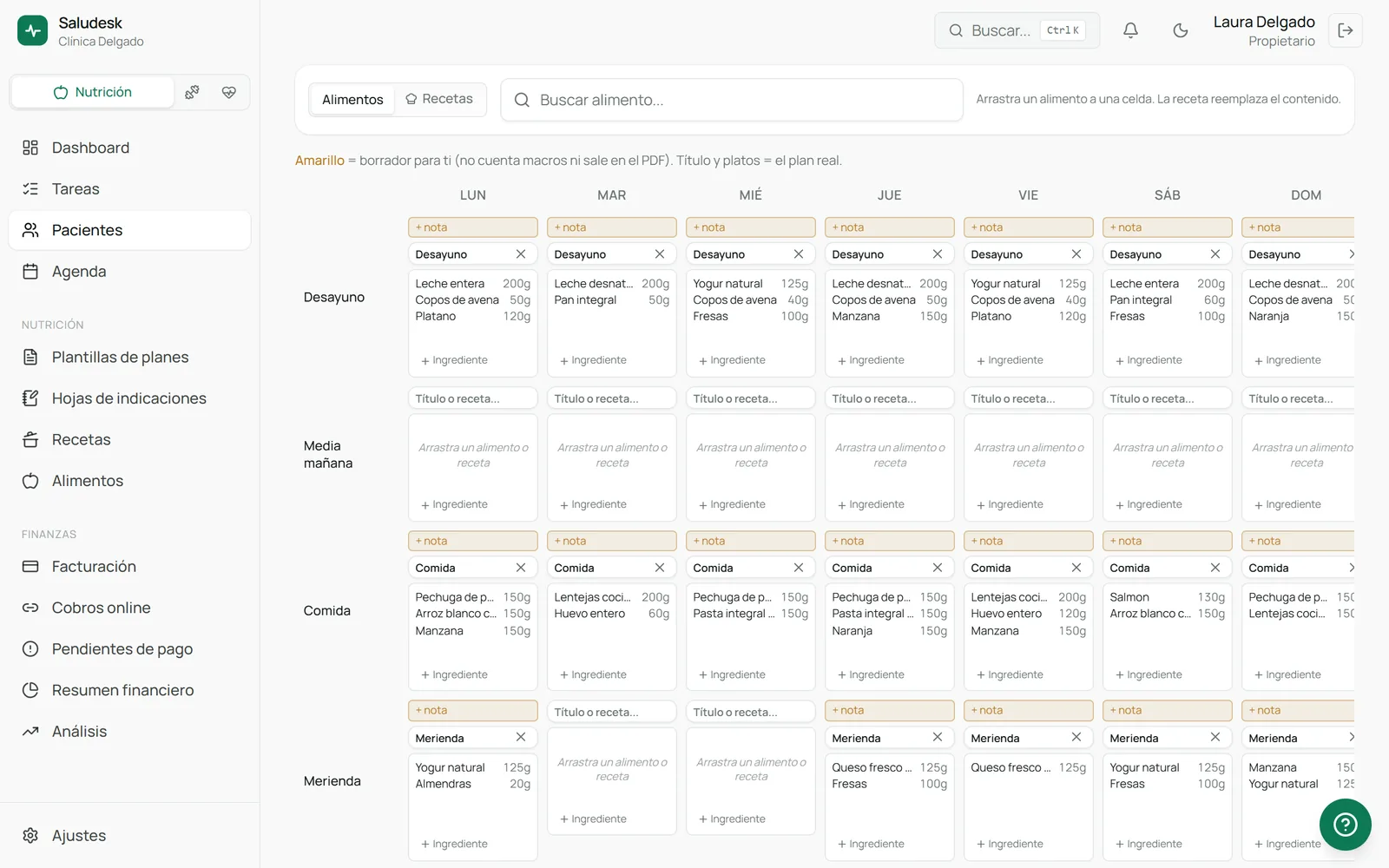Clear Saturday Comida title
The image size is (1389, 868).
click(x=1215, y=568)
